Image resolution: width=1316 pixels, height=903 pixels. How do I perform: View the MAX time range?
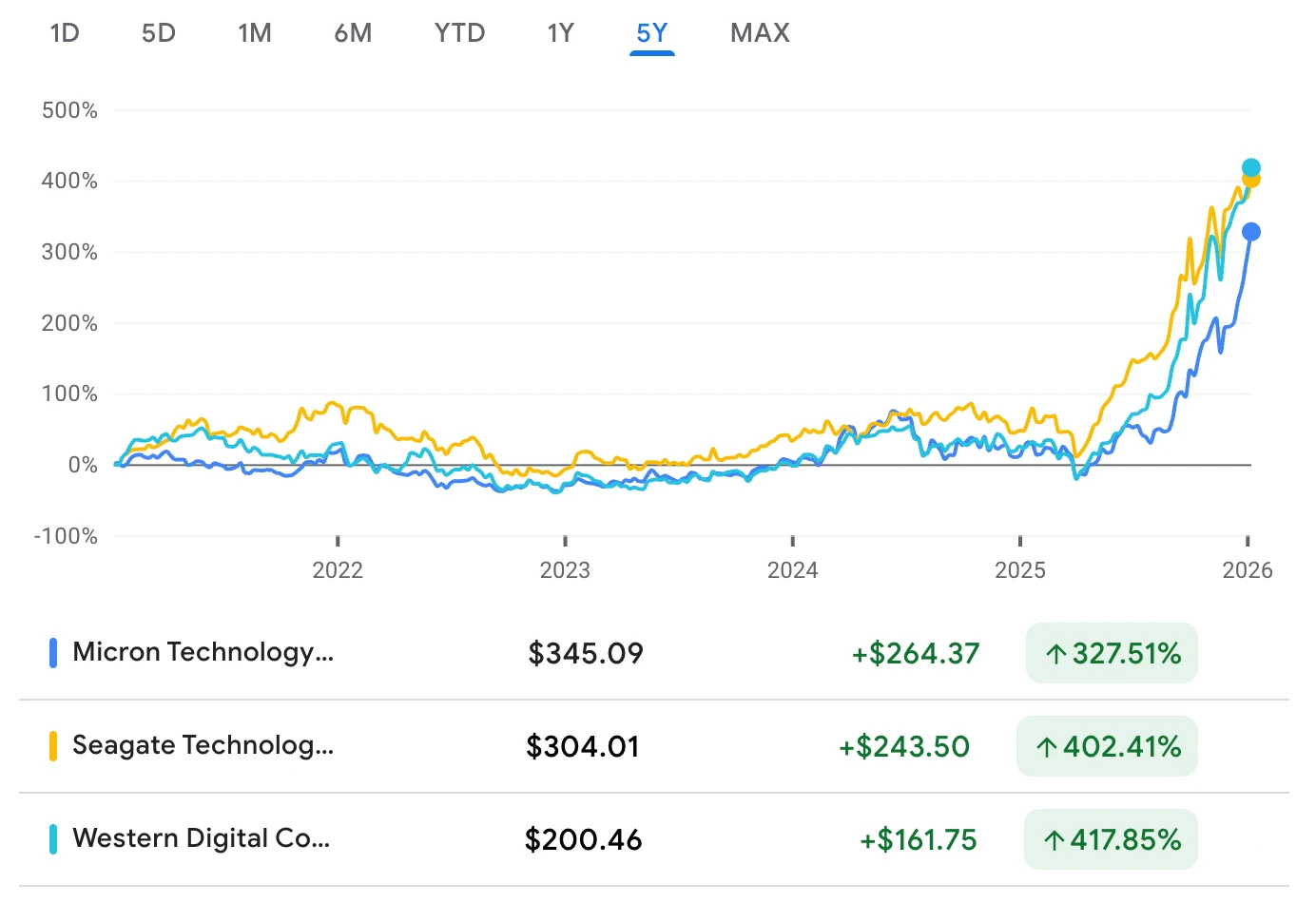point(760,33)
